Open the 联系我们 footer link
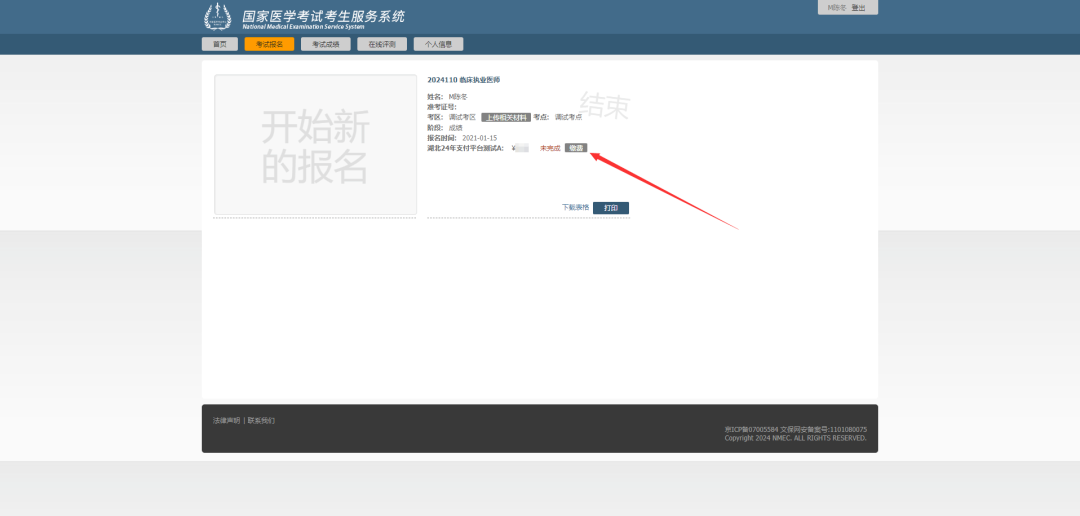Image resolution: width=1080 pixels, height=516 pixels. (261, 420)
